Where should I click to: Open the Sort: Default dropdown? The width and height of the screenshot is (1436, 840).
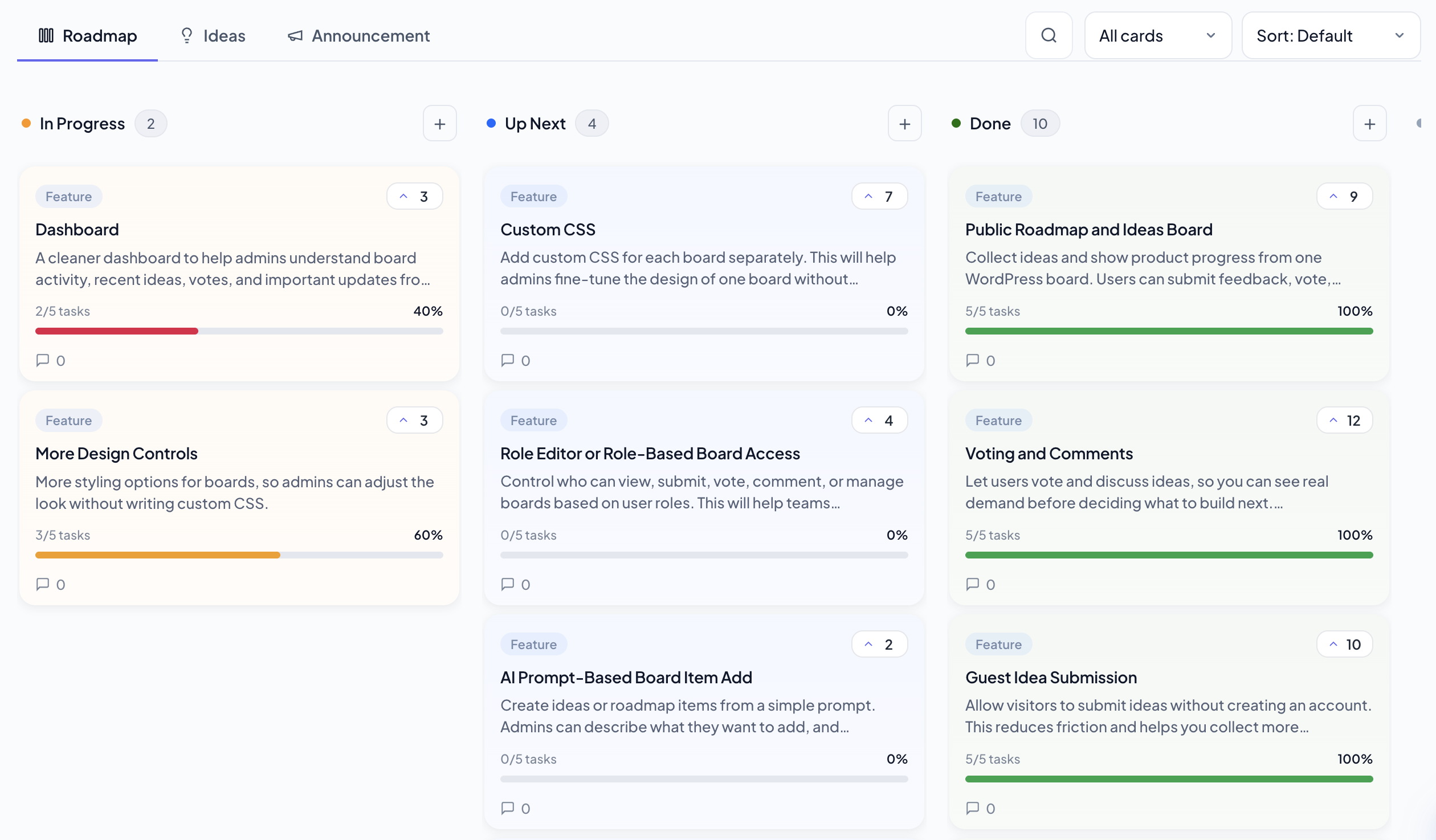[1331, 35]
